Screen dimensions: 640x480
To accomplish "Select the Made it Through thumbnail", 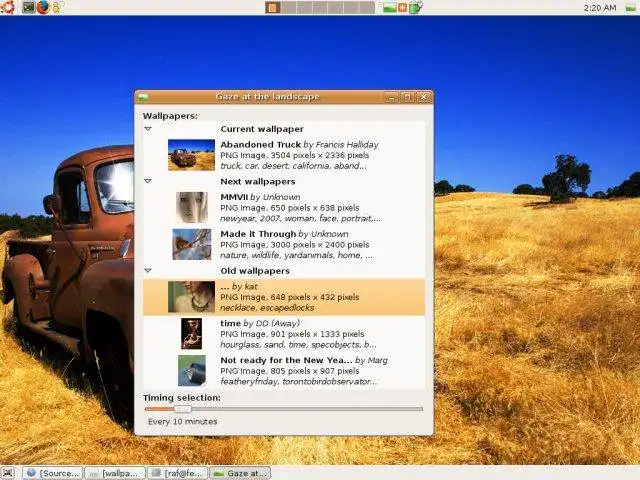I will (191, 244).
